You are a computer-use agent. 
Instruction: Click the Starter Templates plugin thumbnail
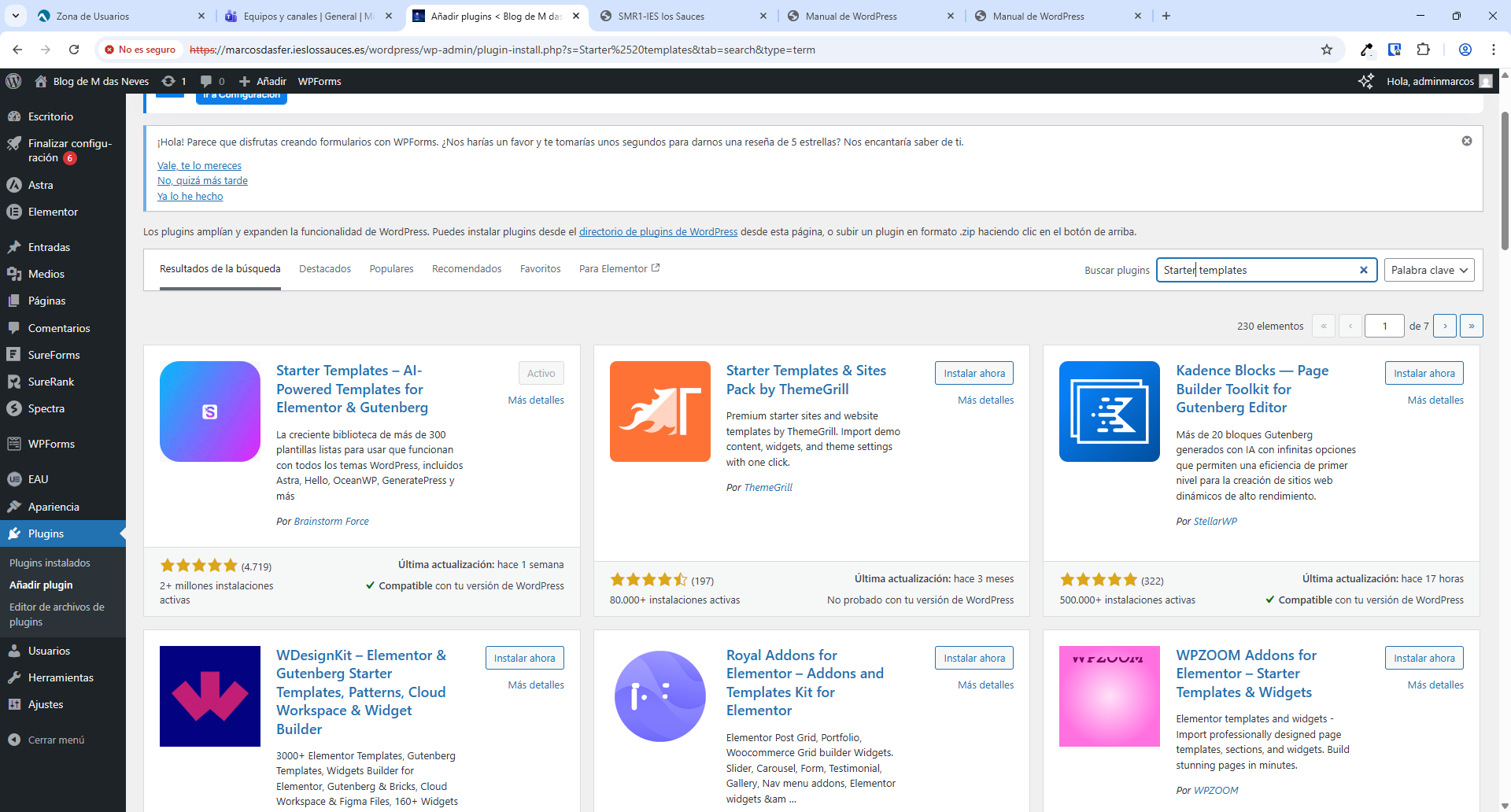coord(210,412)
